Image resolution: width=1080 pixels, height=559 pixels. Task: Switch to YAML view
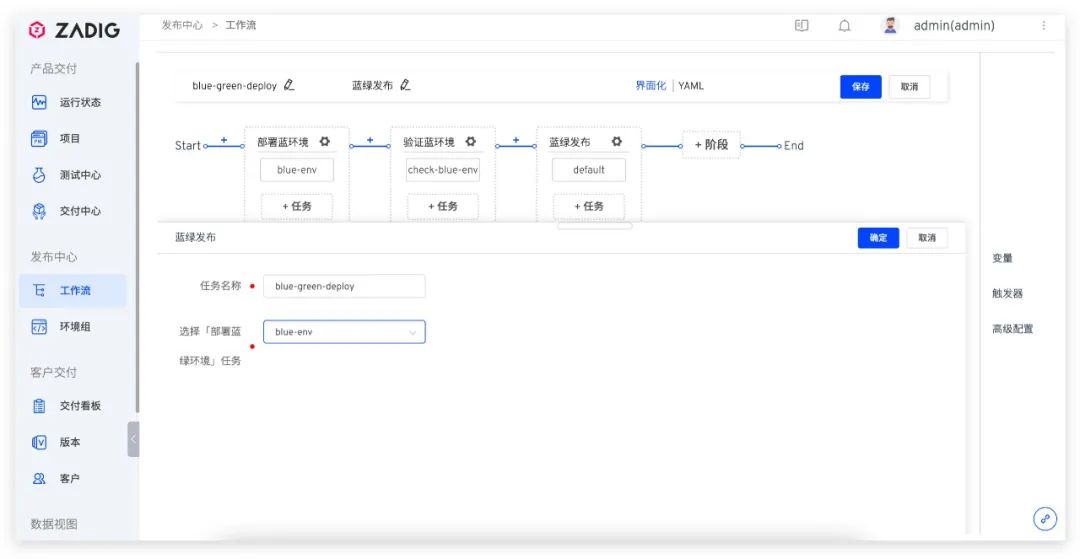pyautogui.click(x=691, y=86)
